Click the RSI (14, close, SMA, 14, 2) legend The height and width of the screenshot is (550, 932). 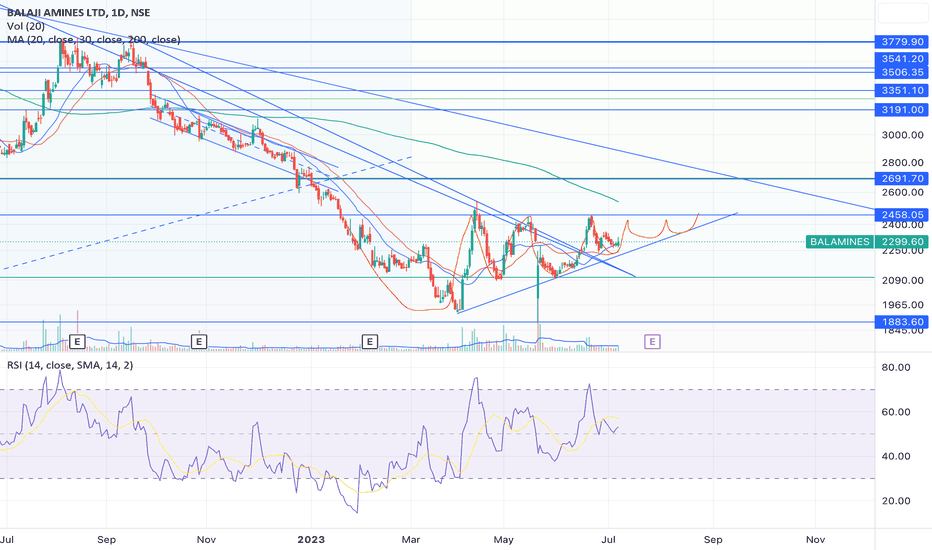point(70,365)
